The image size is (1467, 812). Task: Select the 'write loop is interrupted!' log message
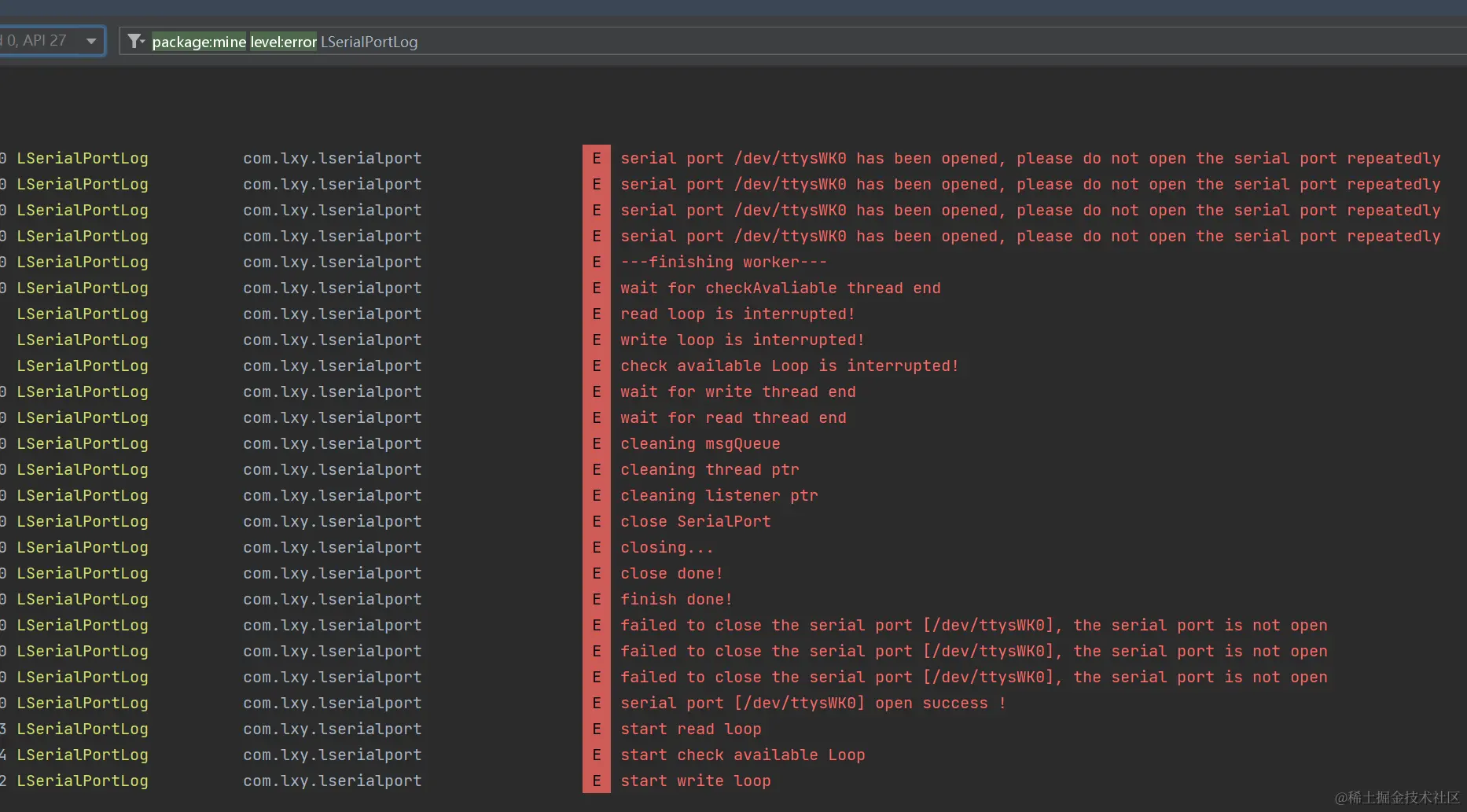pos(742,340)
